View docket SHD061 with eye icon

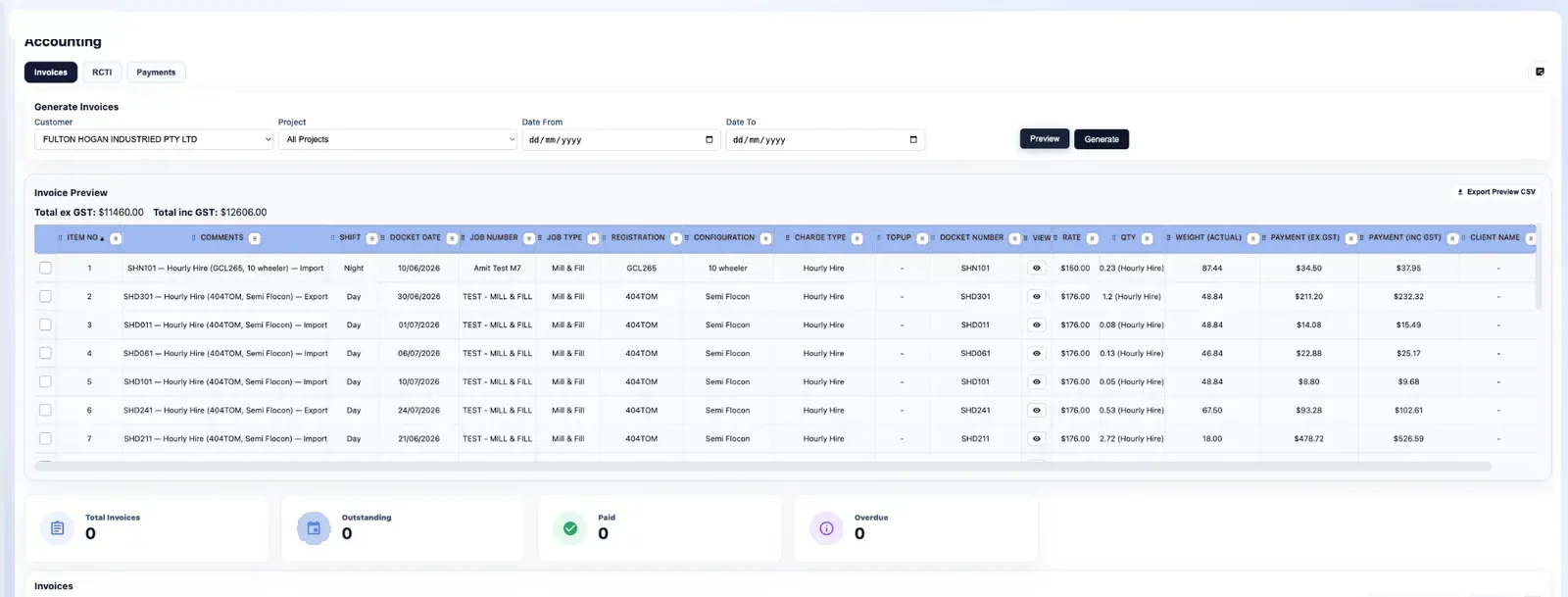coord(1036,353)
